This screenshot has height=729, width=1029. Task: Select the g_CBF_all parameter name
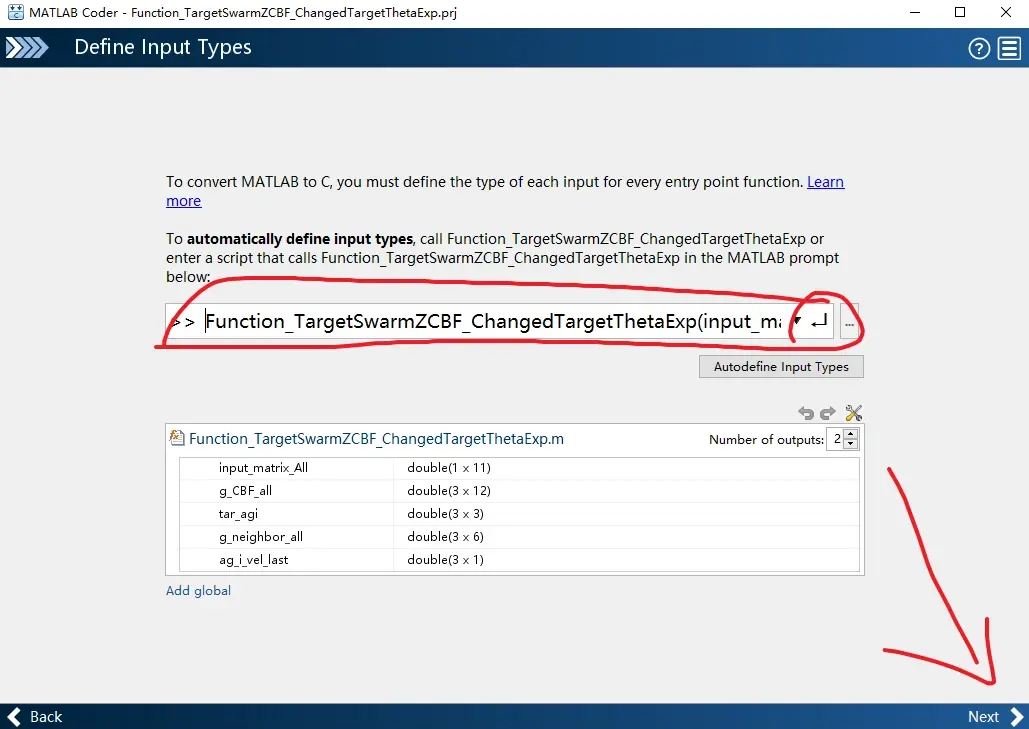(x=245, y=491)
